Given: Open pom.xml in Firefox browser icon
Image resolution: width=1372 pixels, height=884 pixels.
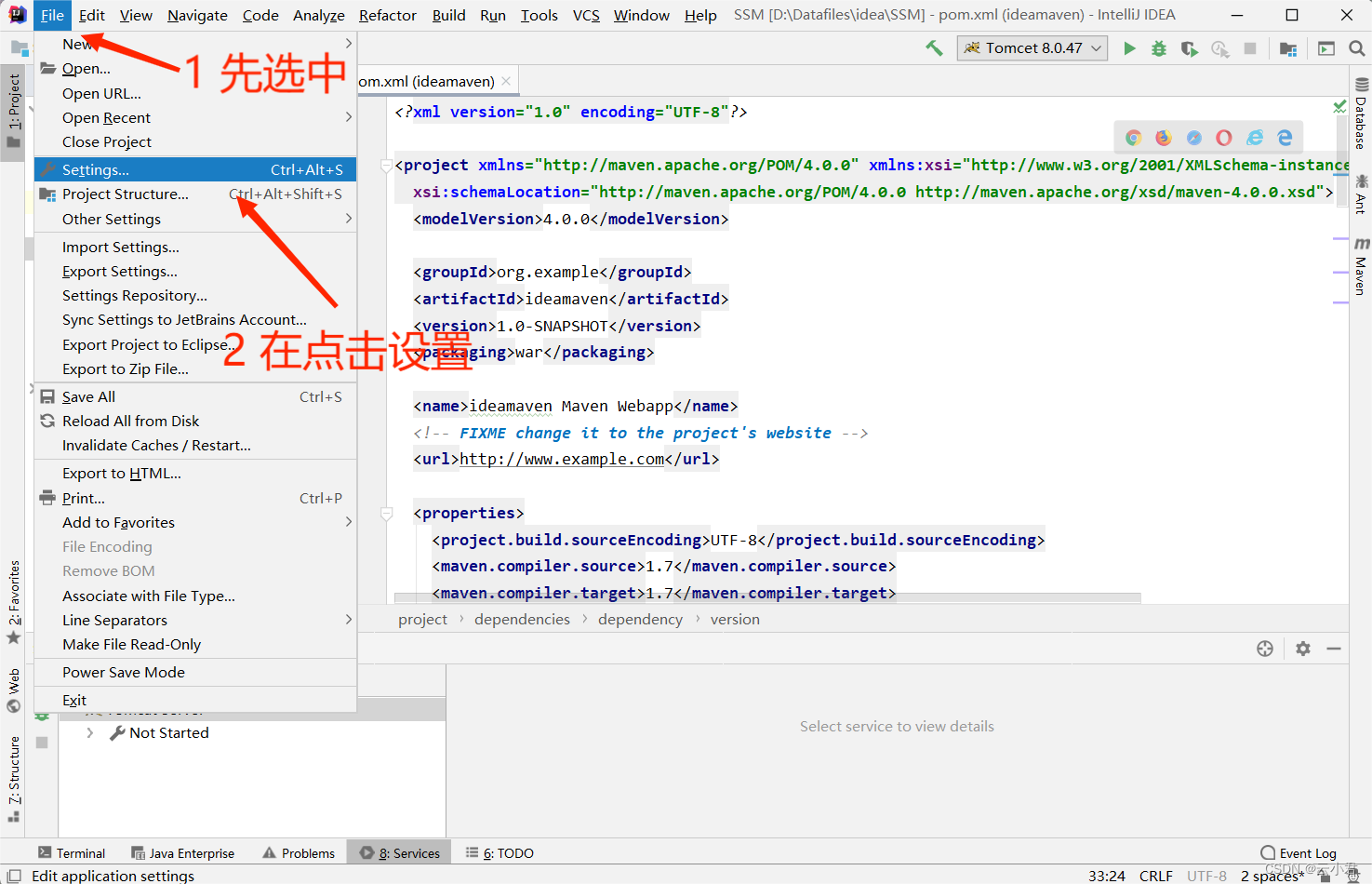Looking at the screenshot, I should 1164,138.
